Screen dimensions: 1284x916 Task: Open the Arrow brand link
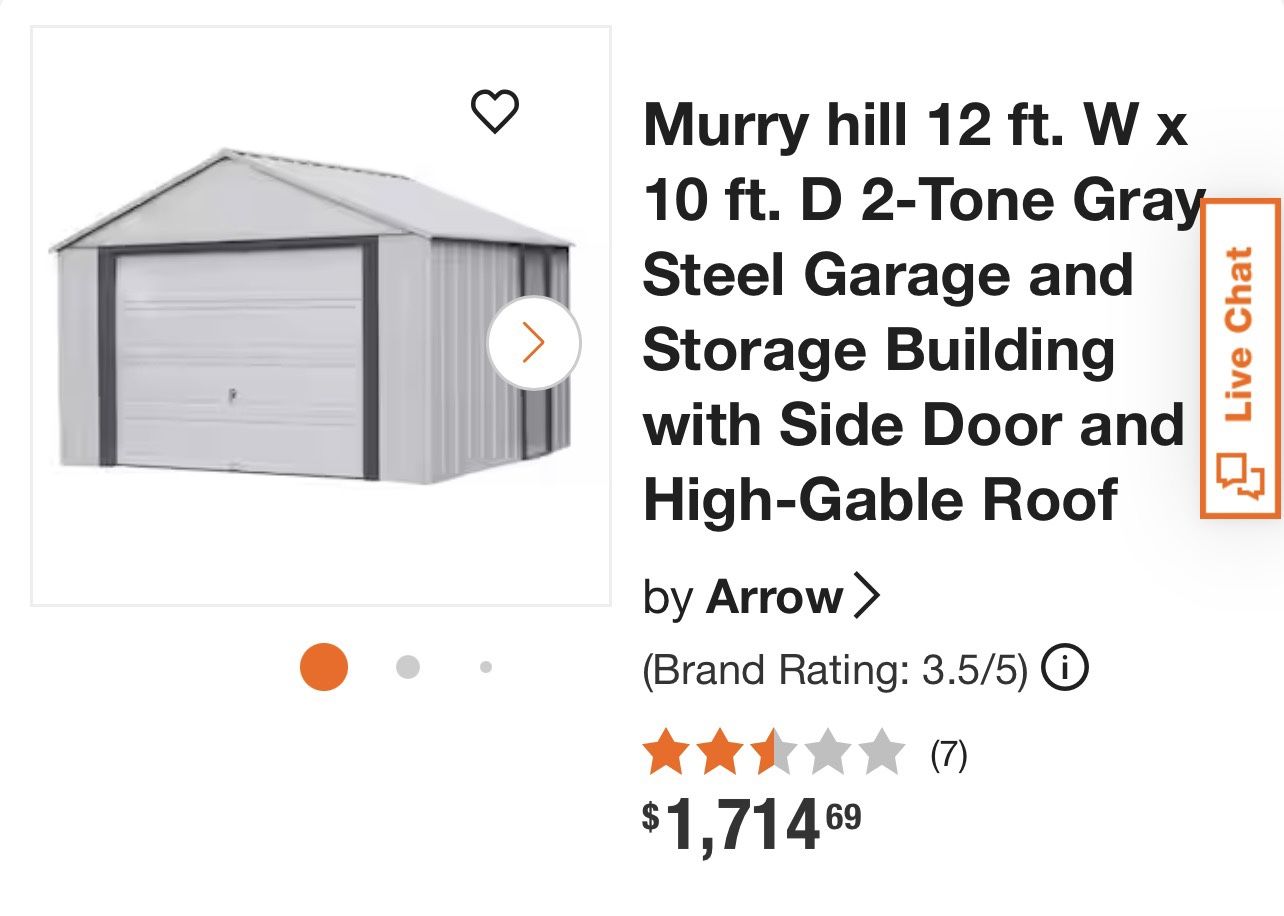tap(774, 597)
